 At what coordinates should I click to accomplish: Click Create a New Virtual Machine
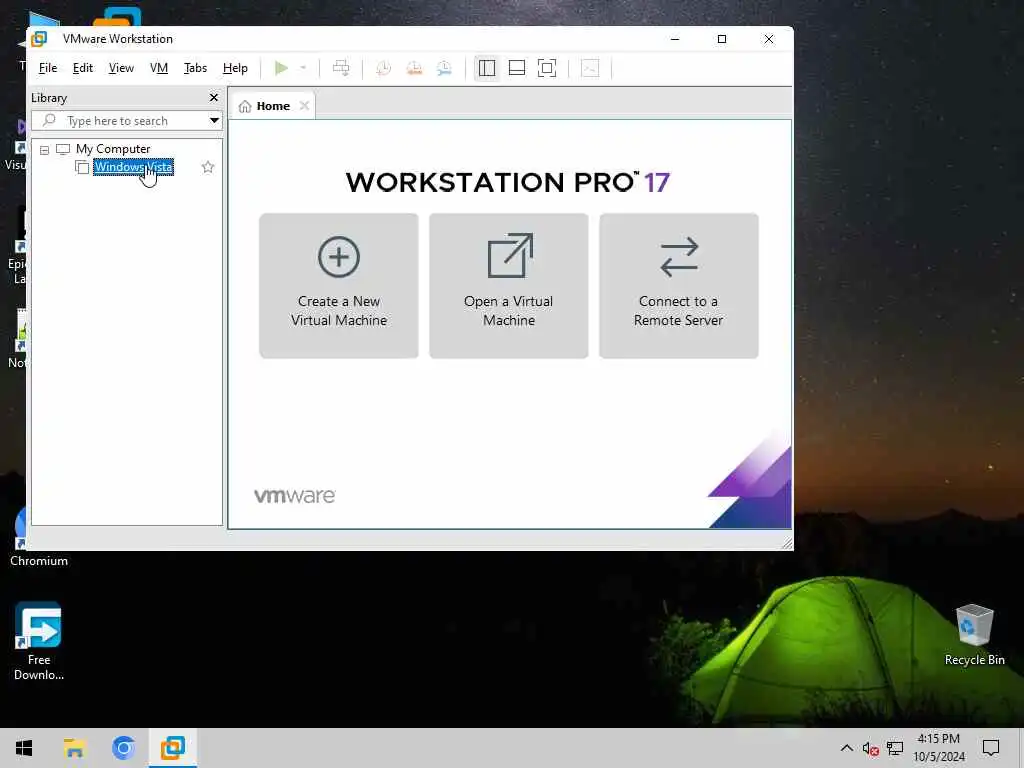pos(339,285)
